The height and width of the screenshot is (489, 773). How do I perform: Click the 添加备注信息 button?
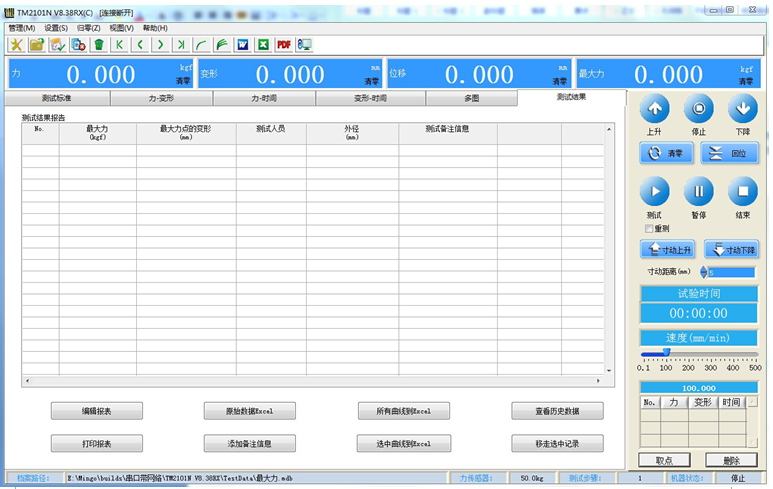point(249,444)
